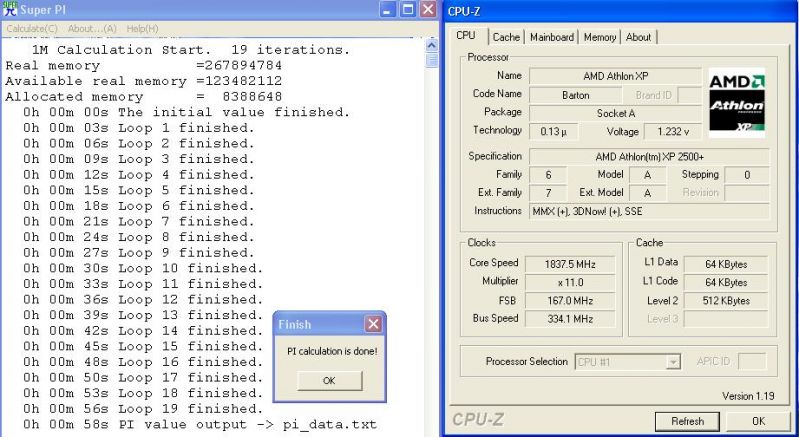Screen dimensions: 799x437
Task: Click the Name field showing AMD Athlon XP
Action: tap(615, 76)
